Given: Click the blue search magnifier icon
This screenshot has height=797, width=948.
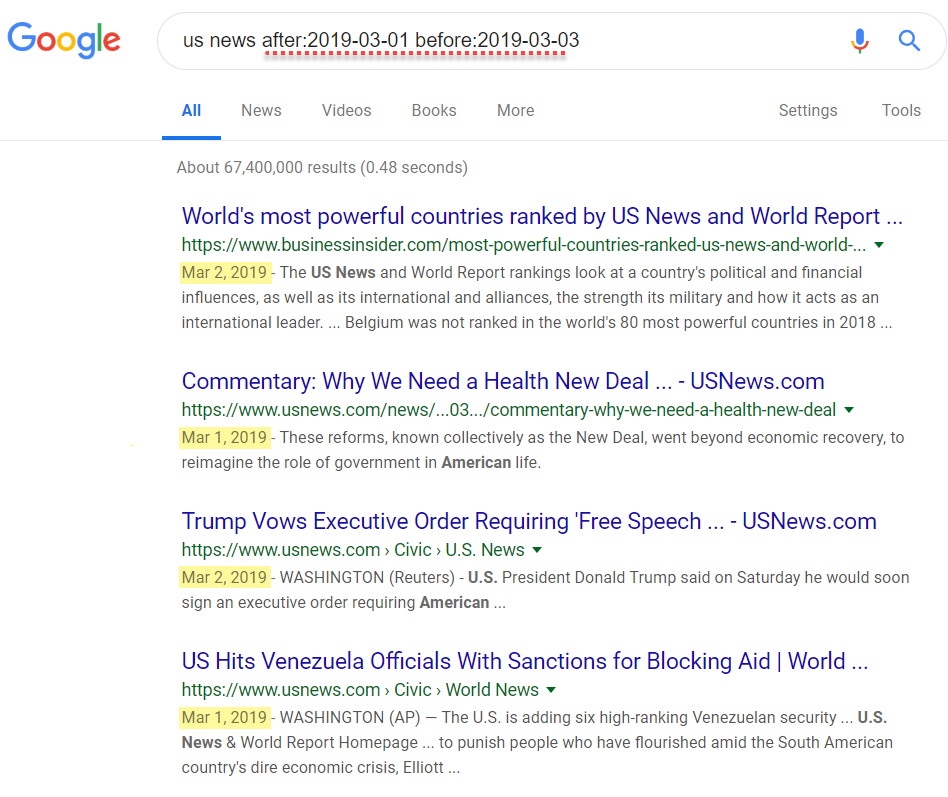Looking at the screenshot, I should (x=909, y=41).
